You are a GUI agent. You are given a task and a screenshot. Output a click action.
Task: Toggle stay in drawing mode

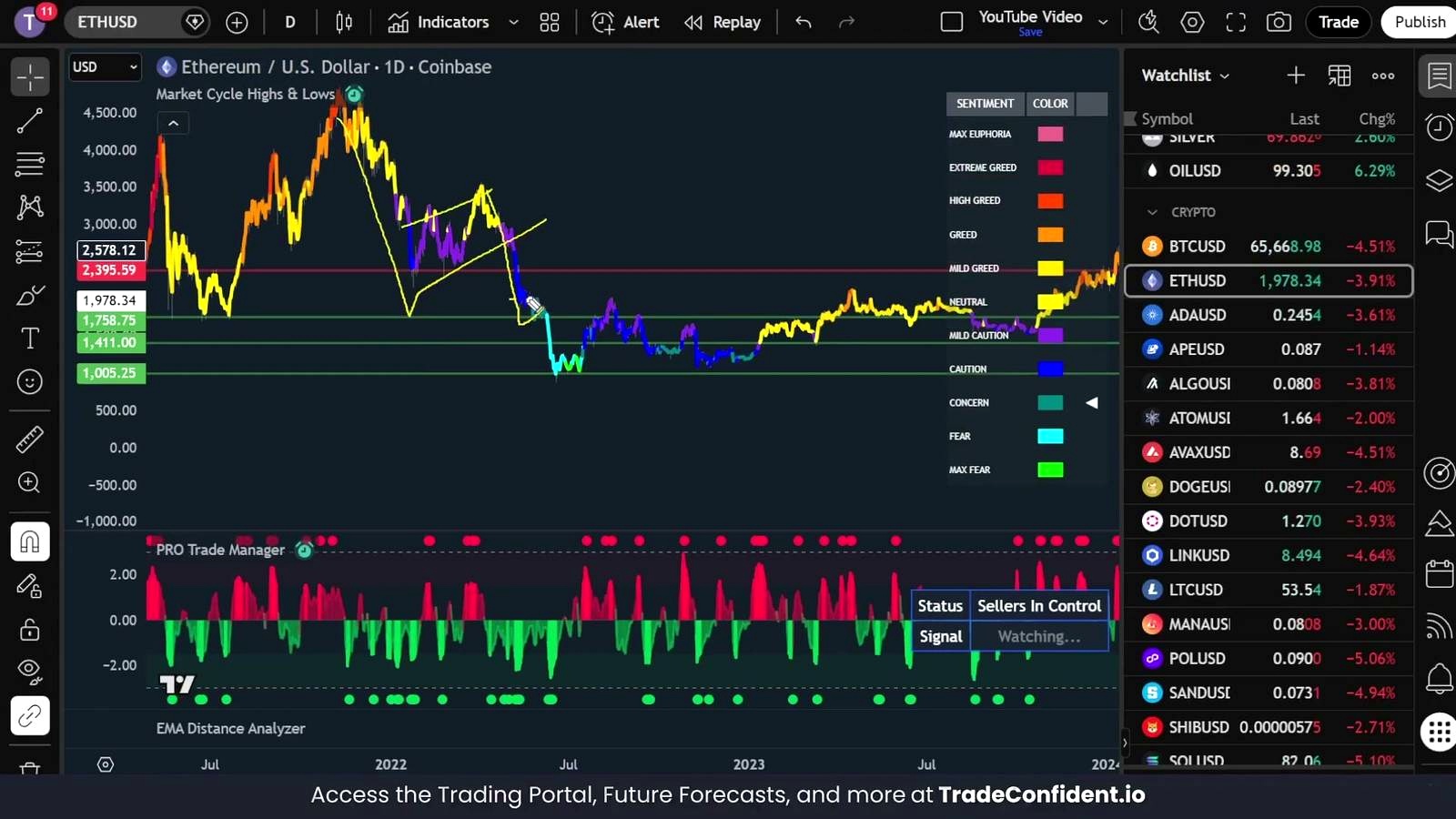point(30,586)
